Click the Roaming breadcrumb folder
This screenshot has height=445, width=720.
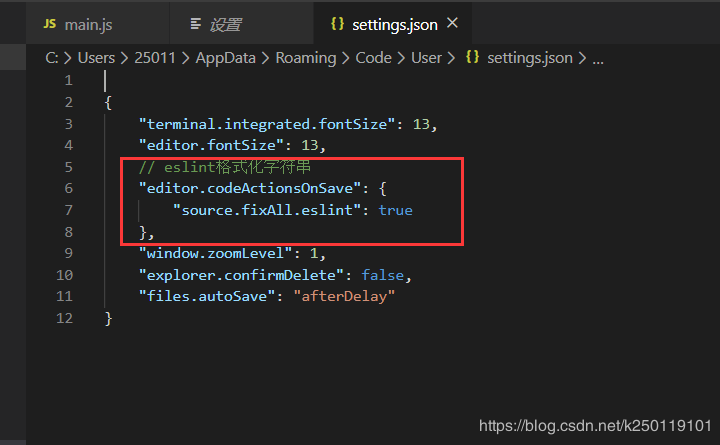tap(307, 58)
